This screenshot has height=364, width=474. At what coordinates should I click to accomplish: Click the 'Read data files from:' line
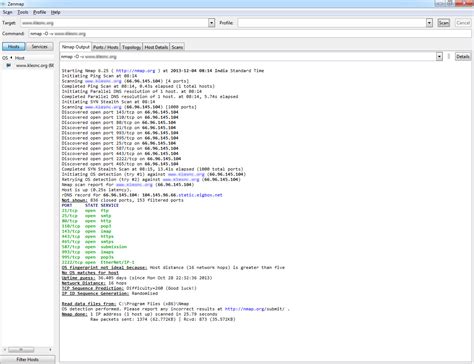click(x=125, y=304)
